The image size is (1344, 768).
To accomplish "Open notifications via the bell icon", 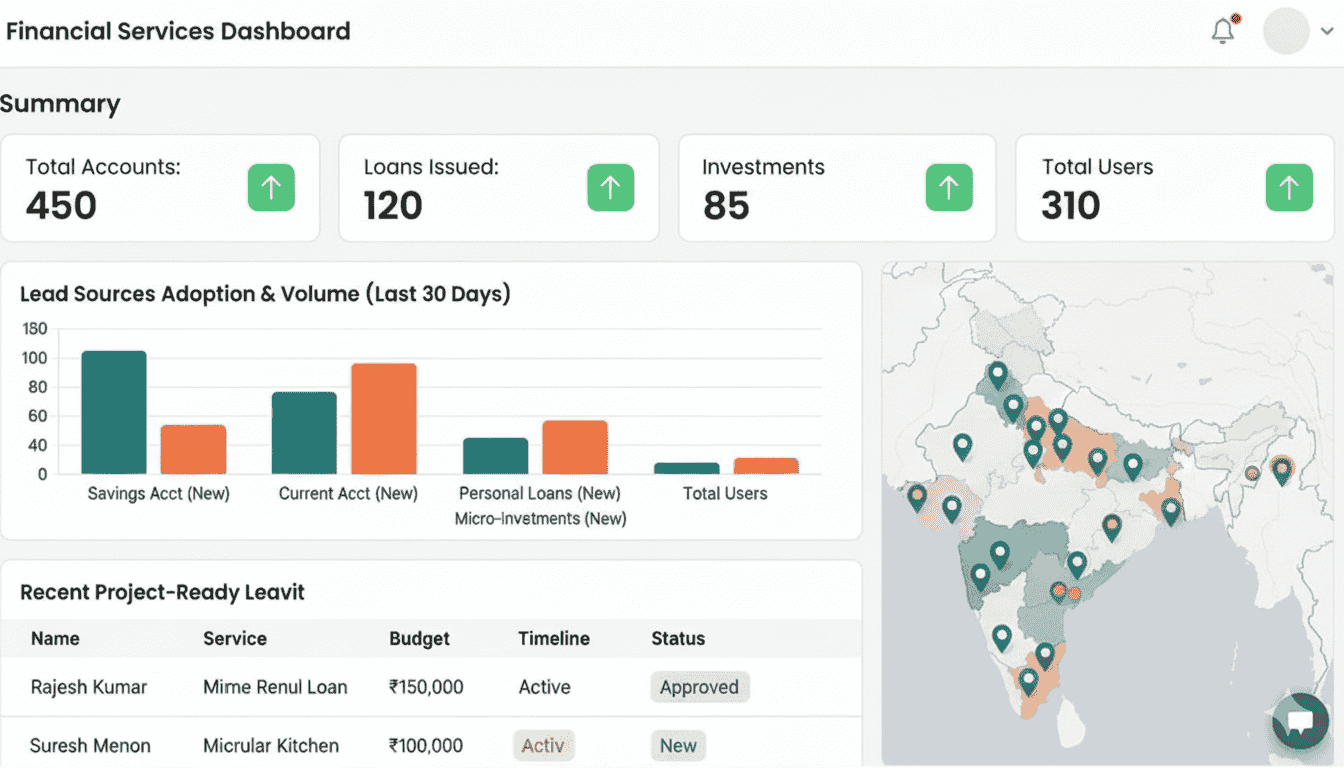I will click(1221, 31).
